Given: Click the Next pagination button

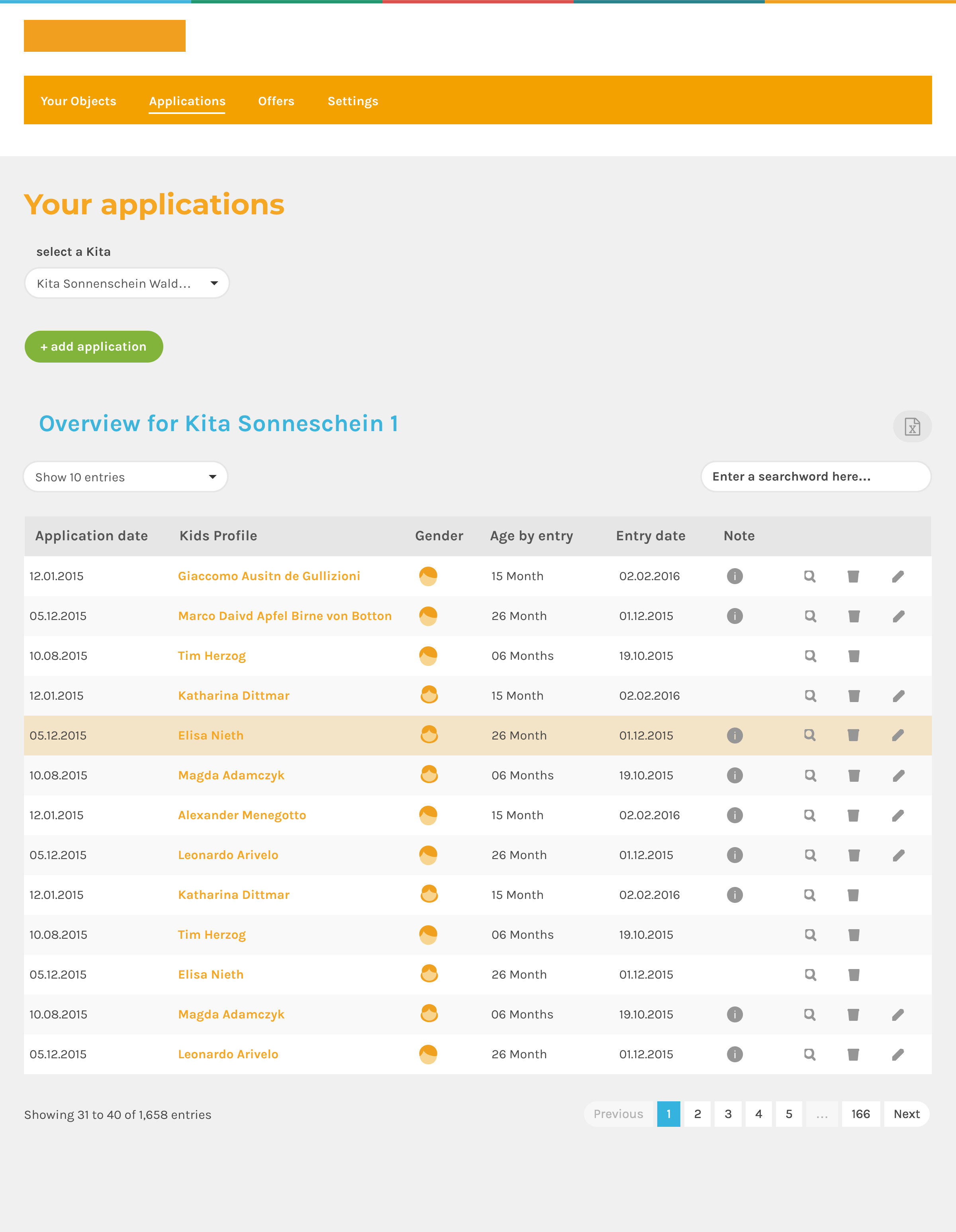Looking at the screenshot, I should (x=906, y=1114).
